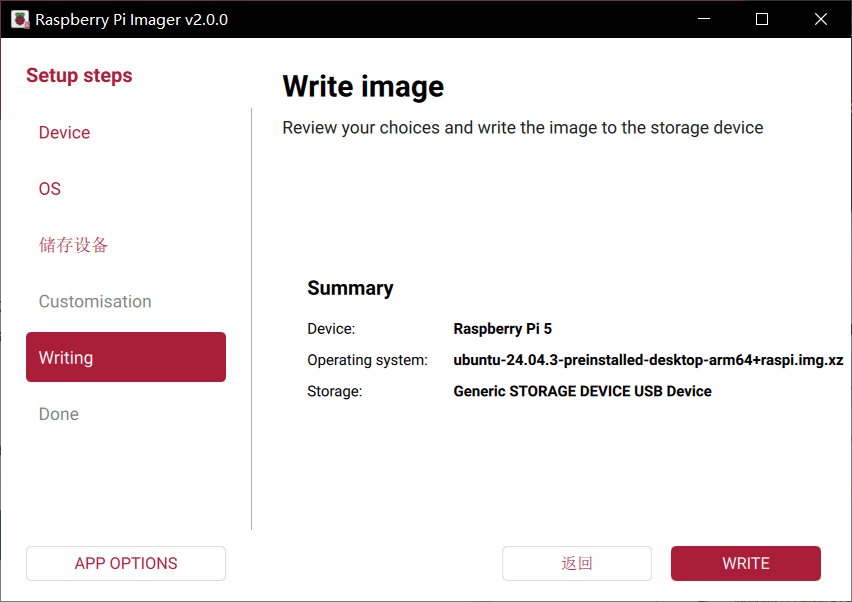Image resolution: width=852 pixels, height=602 pixels.
Task: Click the ubuntu-24.04.3 image filename
Action: pos(648,360)
